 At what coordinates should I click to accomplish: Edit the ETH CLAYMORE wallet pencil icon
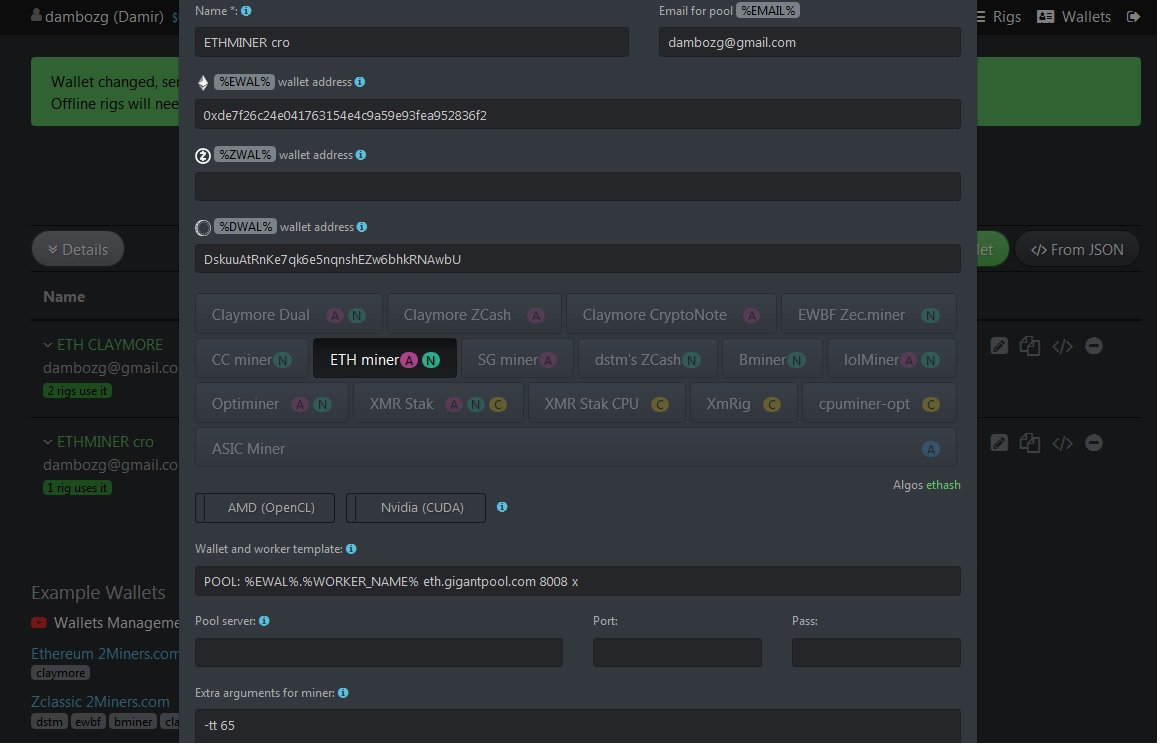click(999, 346)
